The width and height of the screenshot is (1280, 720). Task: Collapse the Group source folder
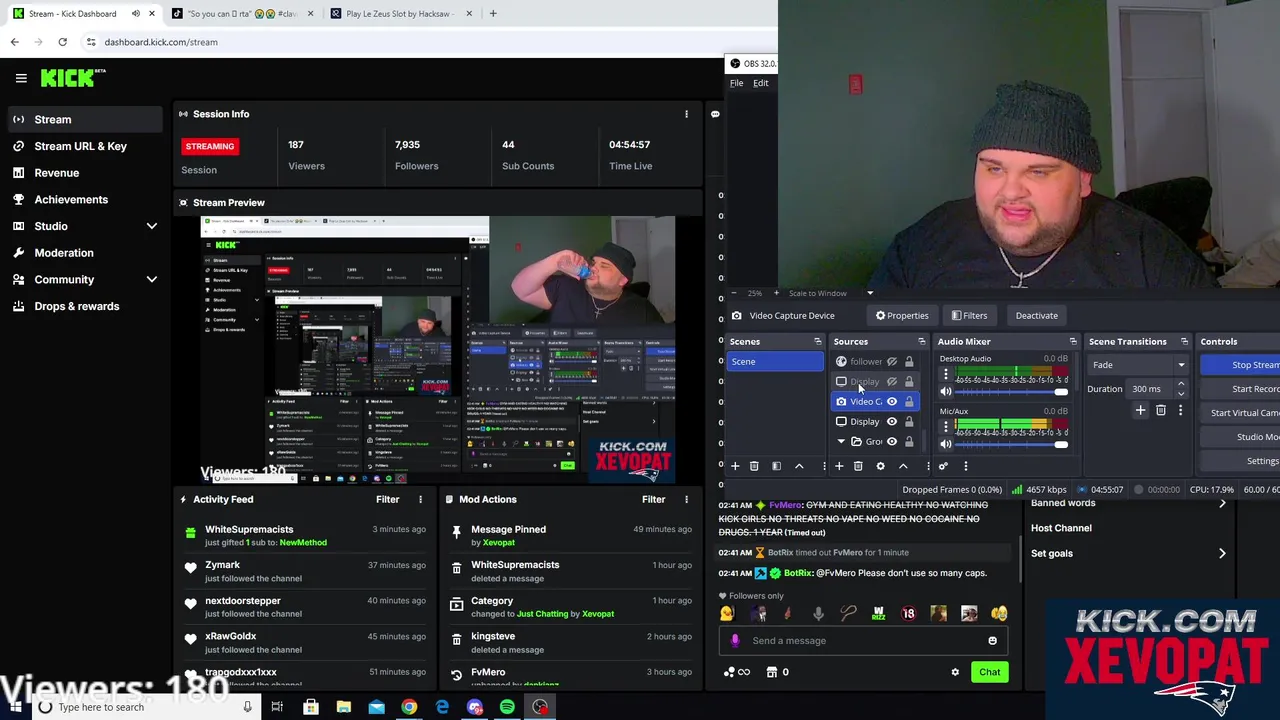[841, 442]
